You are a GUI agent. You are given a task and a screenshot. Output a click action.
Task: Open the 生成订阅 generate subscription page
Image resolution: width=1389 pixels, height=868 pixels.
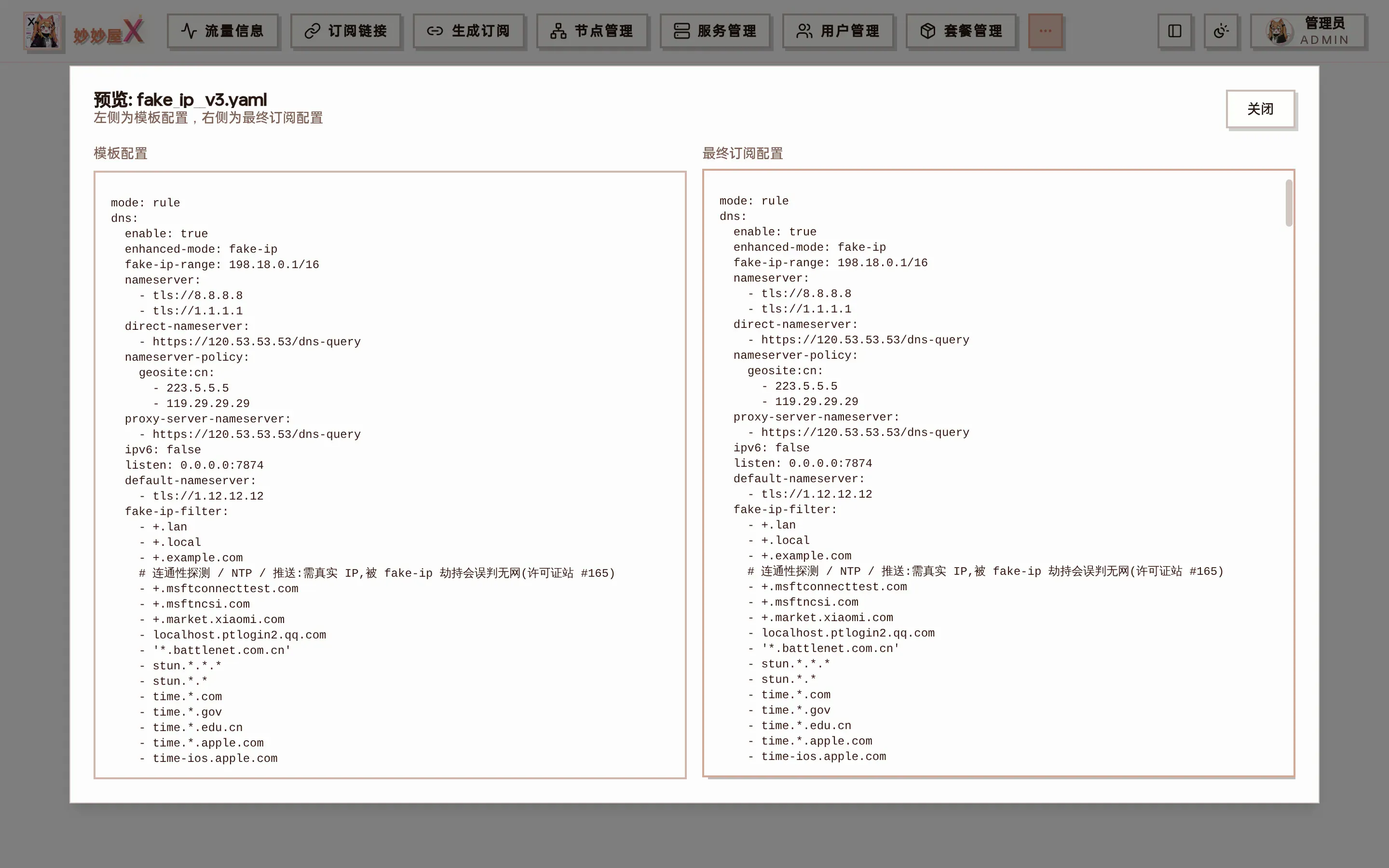click(x=469, y=31)
